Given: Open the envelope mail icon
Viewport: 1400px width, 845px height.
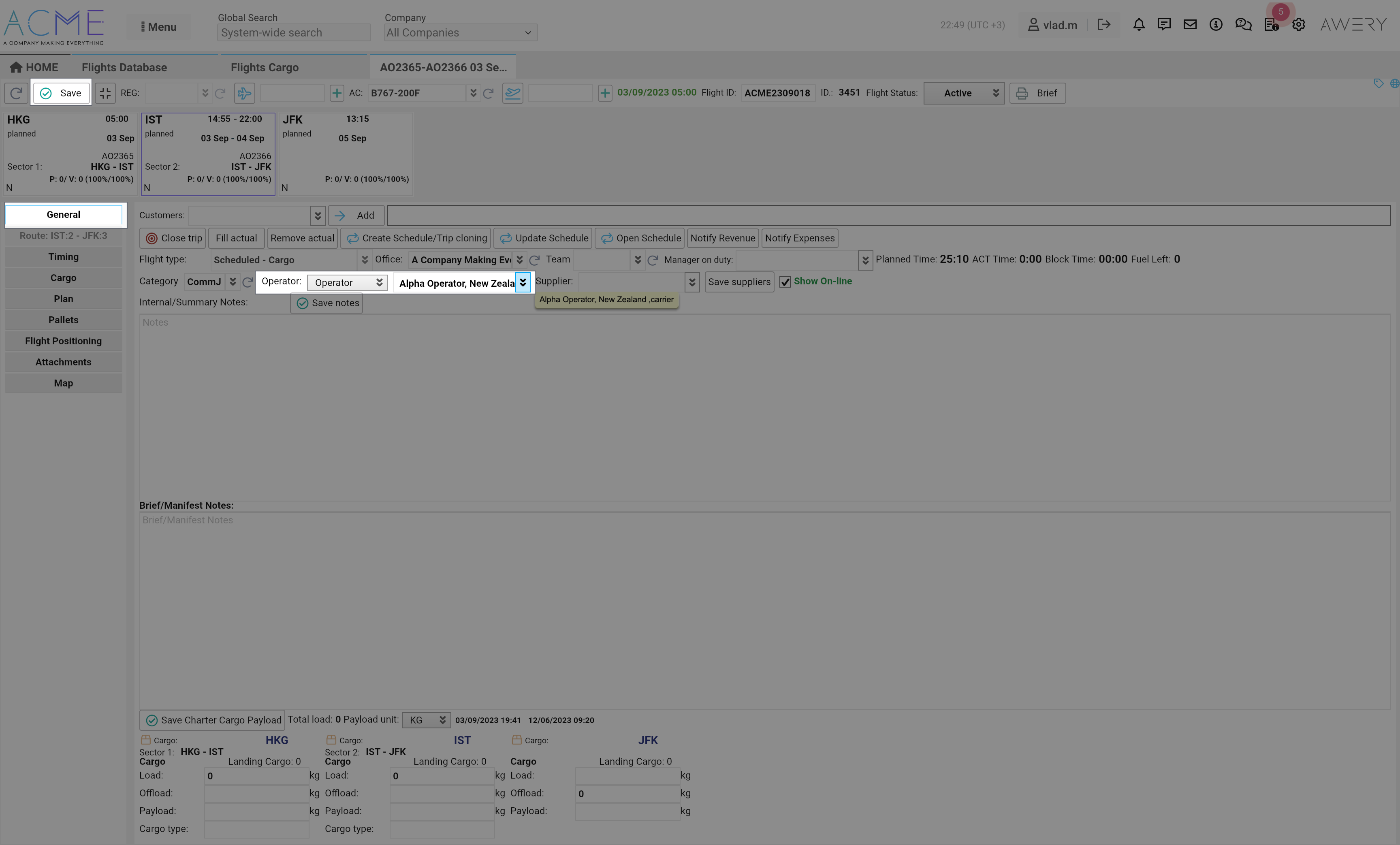Looking at the screenshot, I should coord(1190,24).
